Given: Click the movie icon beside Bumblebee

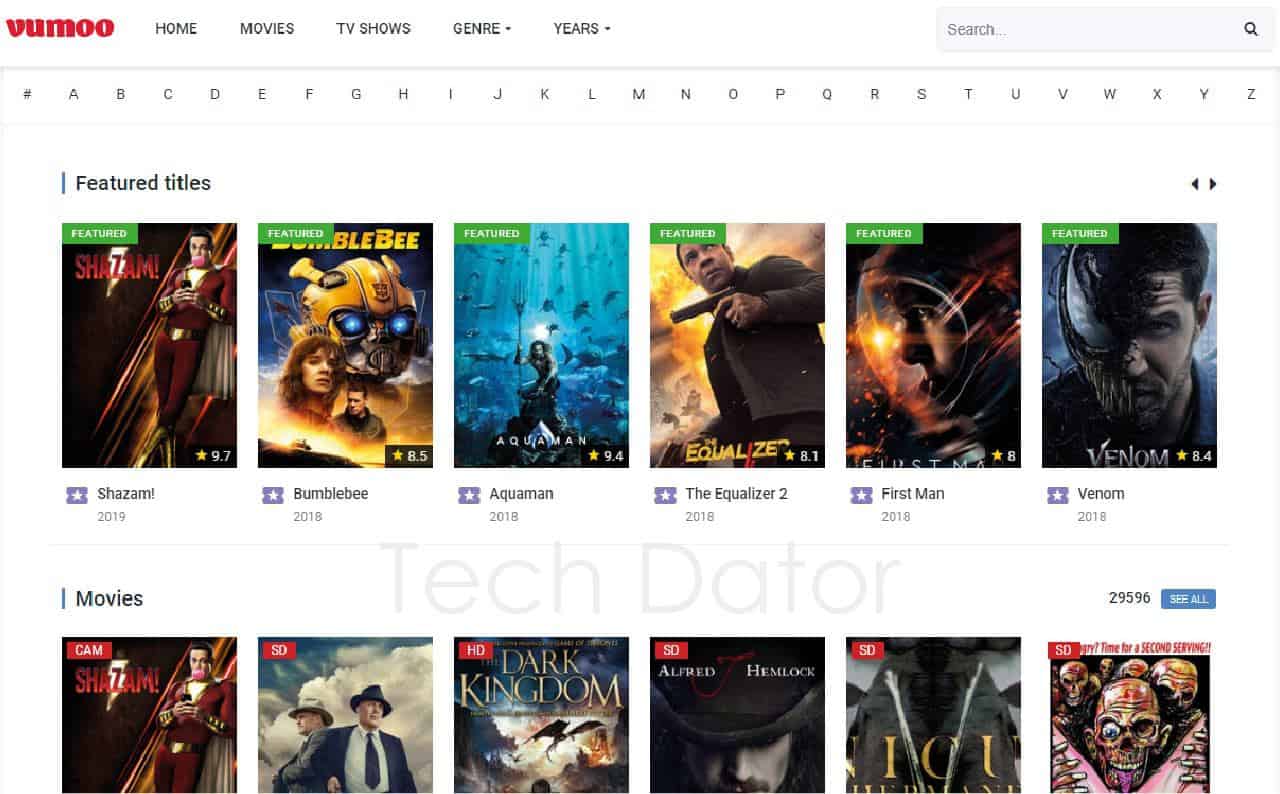Looking at the screenshot, I should (x=273, y=495).
